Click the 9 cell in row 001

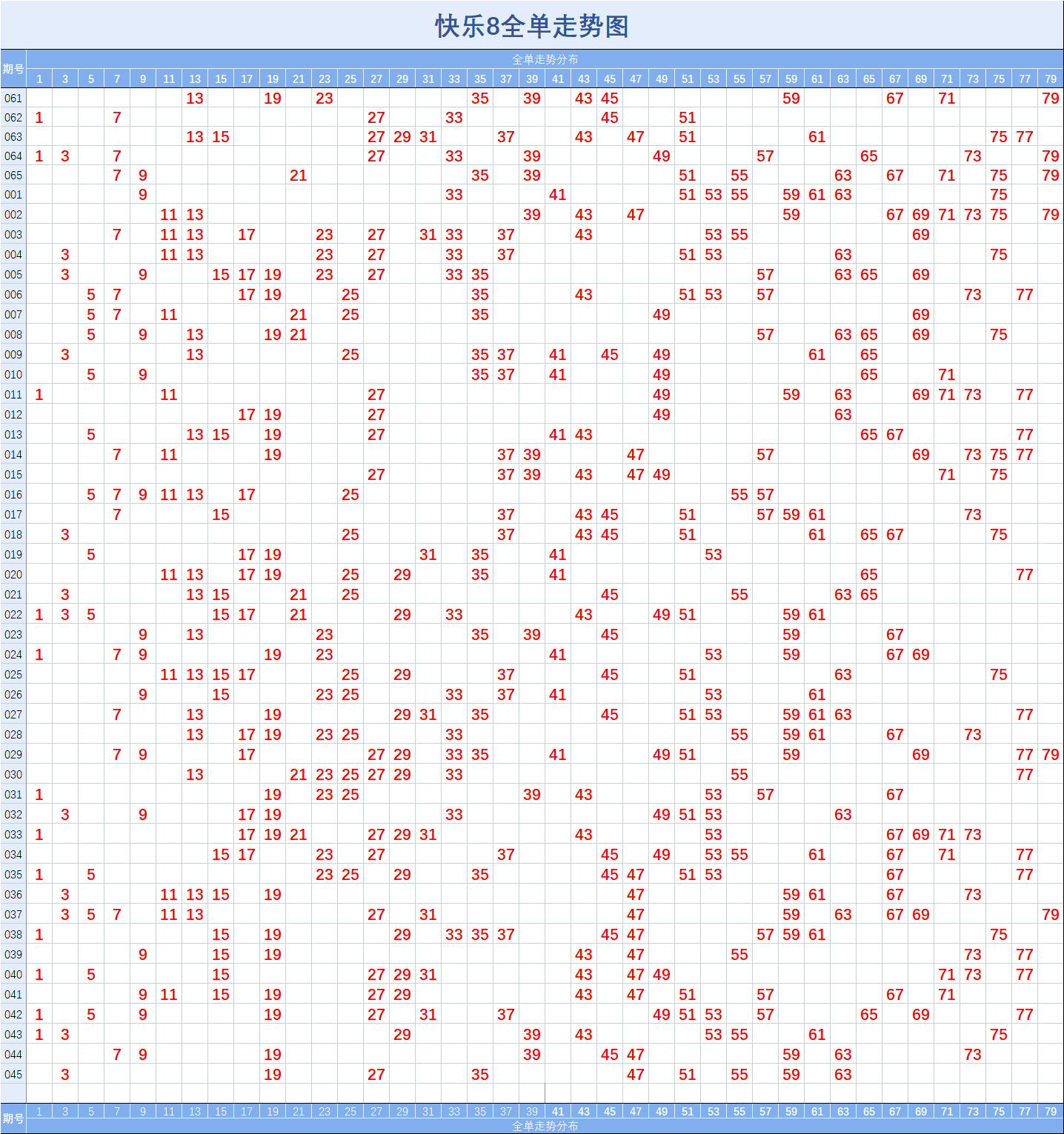click(x=143, y=195)
